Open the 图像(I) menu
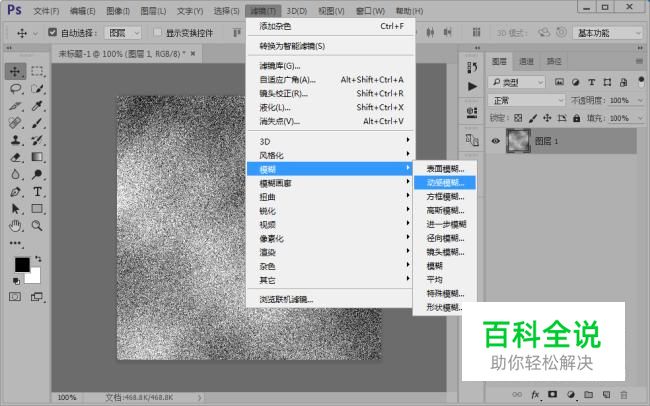 pos(118,11)
